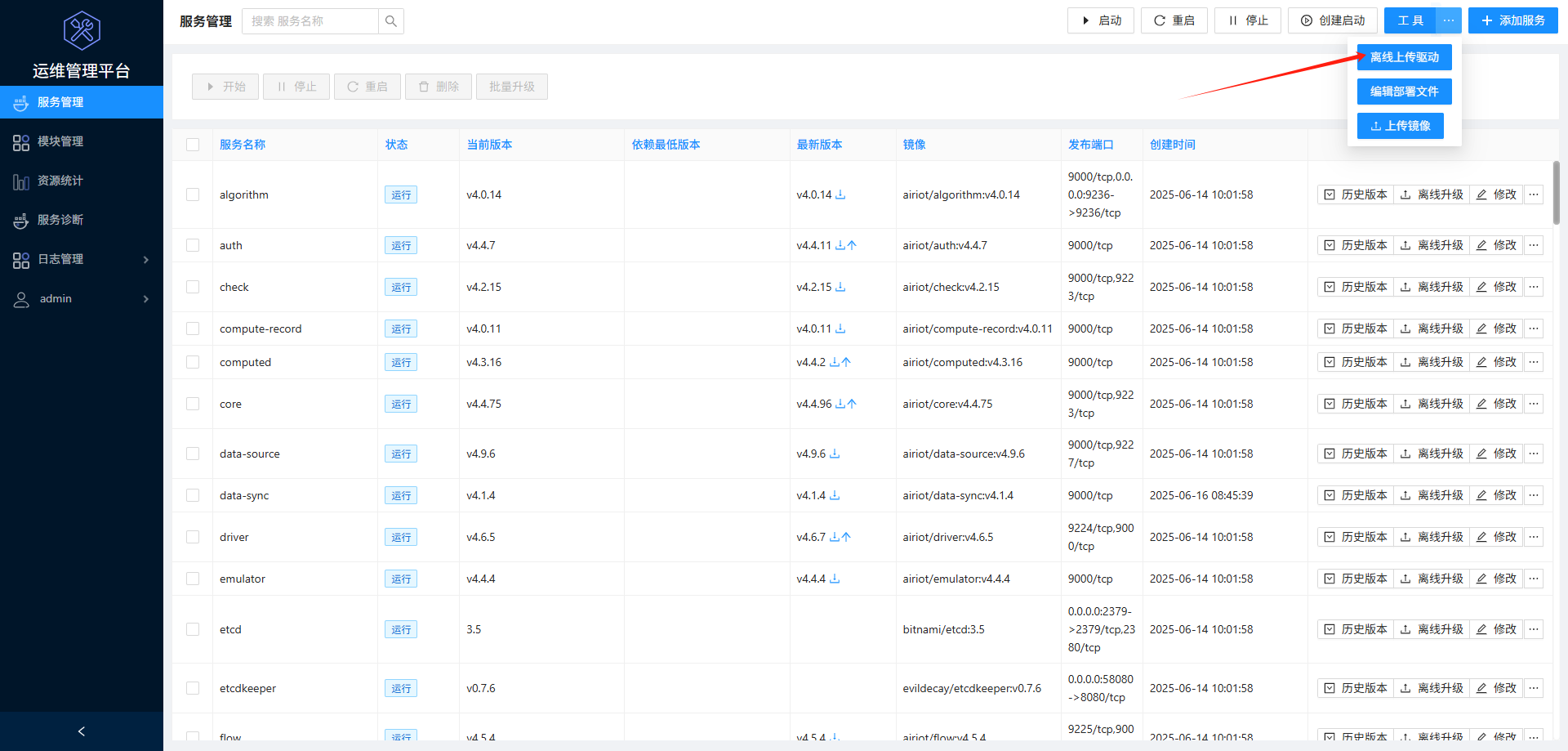
Task: Click the vertical scrollbar of the table
Action: coord(1557,193)
